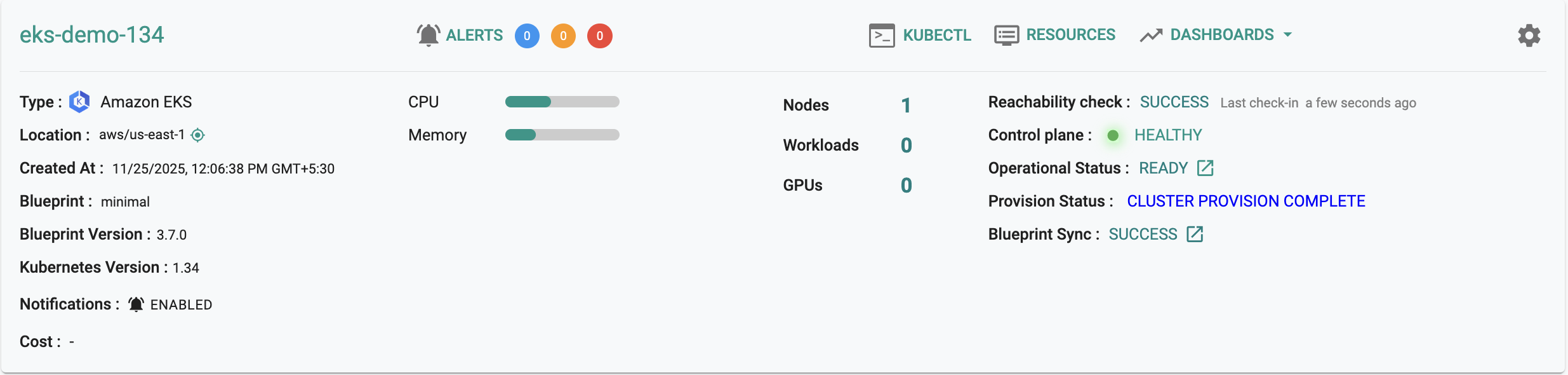The width and height of the screenshot is (1568, 375).
Task: Click the CPU usage progress bar
Action: 562,102
